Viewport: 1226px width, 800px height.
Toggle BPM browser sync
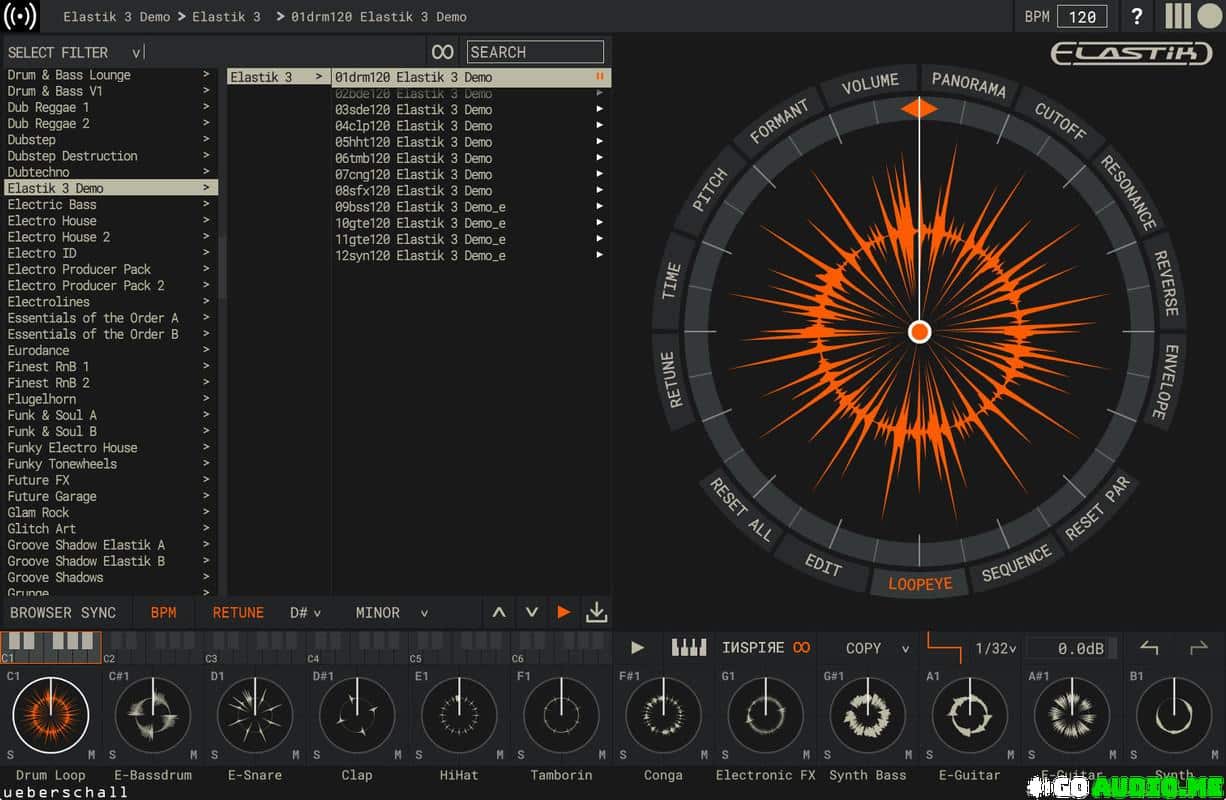coord(163,612)
